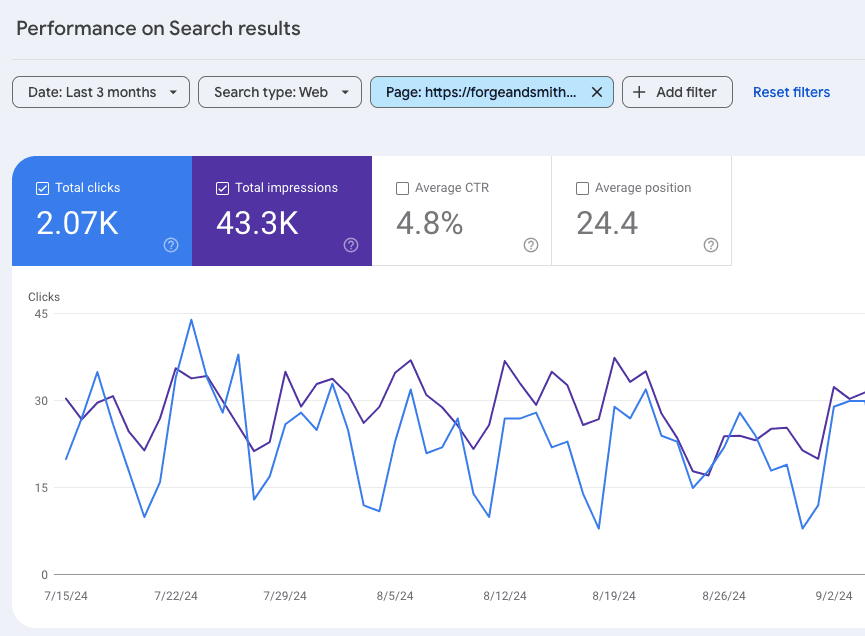Click the Search type dropdown arrow
The width and height of the screenshot is (865, 636).
click(x=346, y=92)
